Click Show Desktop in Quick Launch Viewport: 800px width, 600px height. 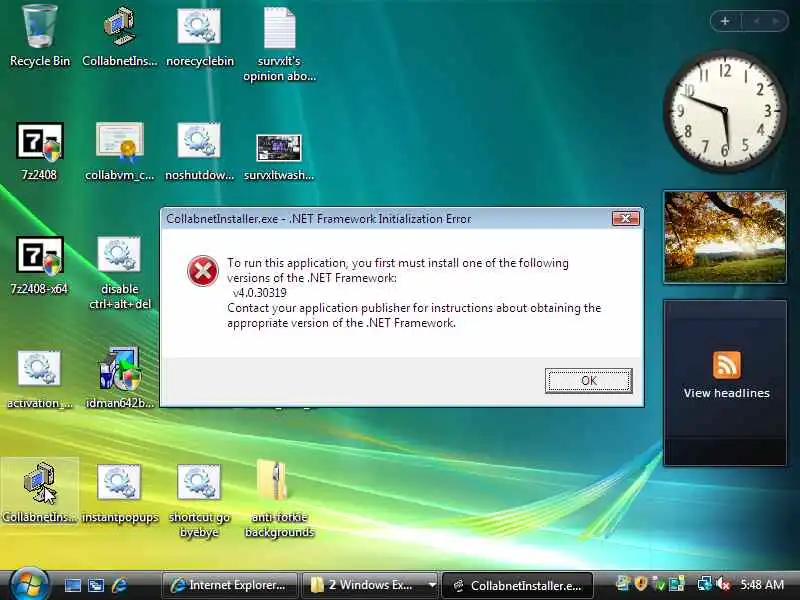[x=72, y=585]
